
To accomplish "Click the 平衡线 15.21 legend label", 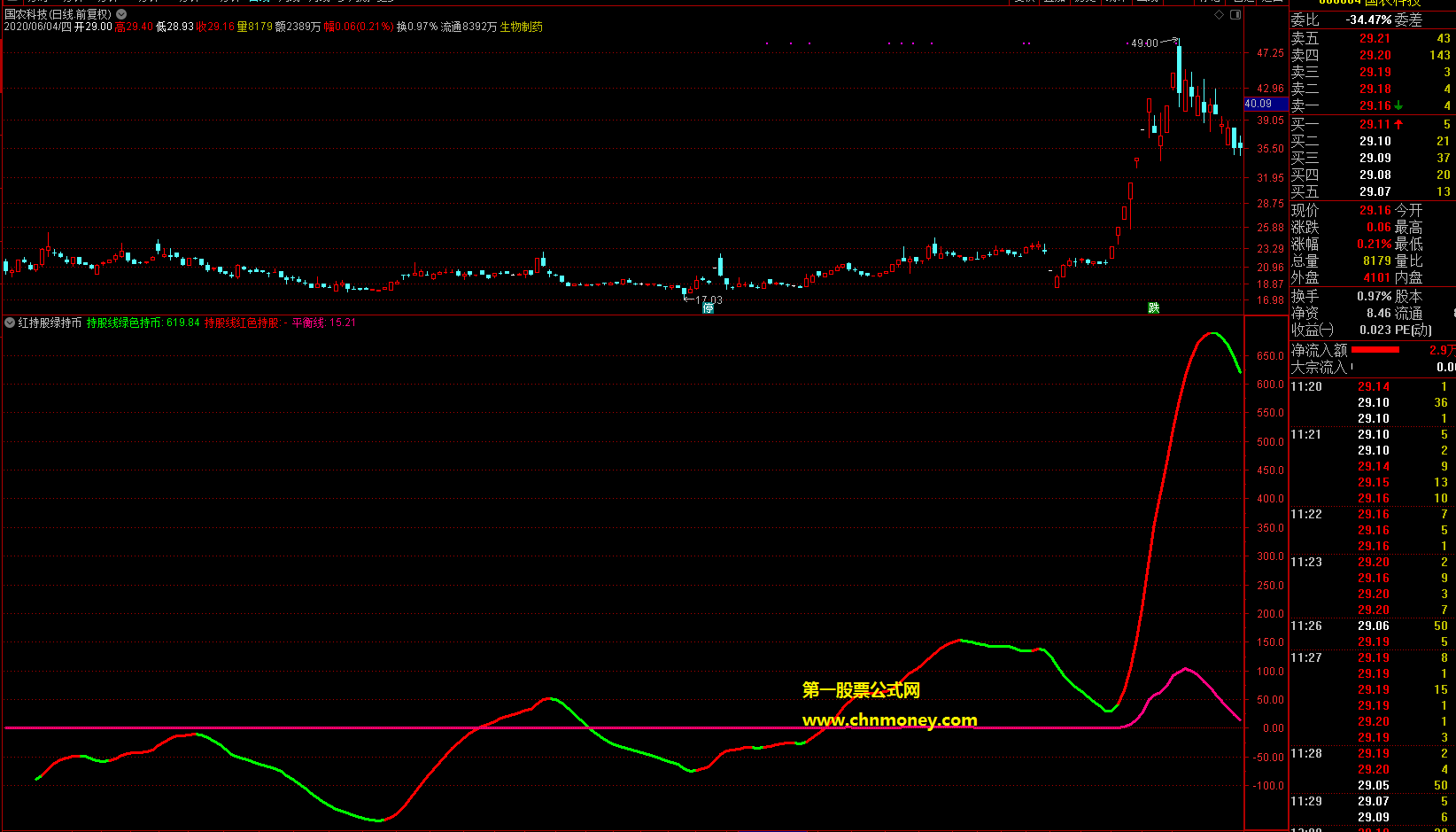I will click(323, 323).
